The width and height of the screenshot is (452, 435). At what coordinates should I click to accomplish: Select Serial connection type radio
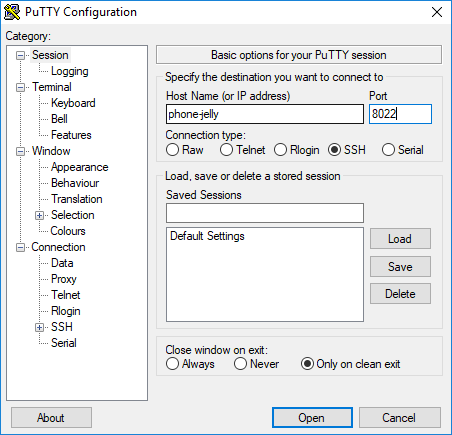[388, 150]
